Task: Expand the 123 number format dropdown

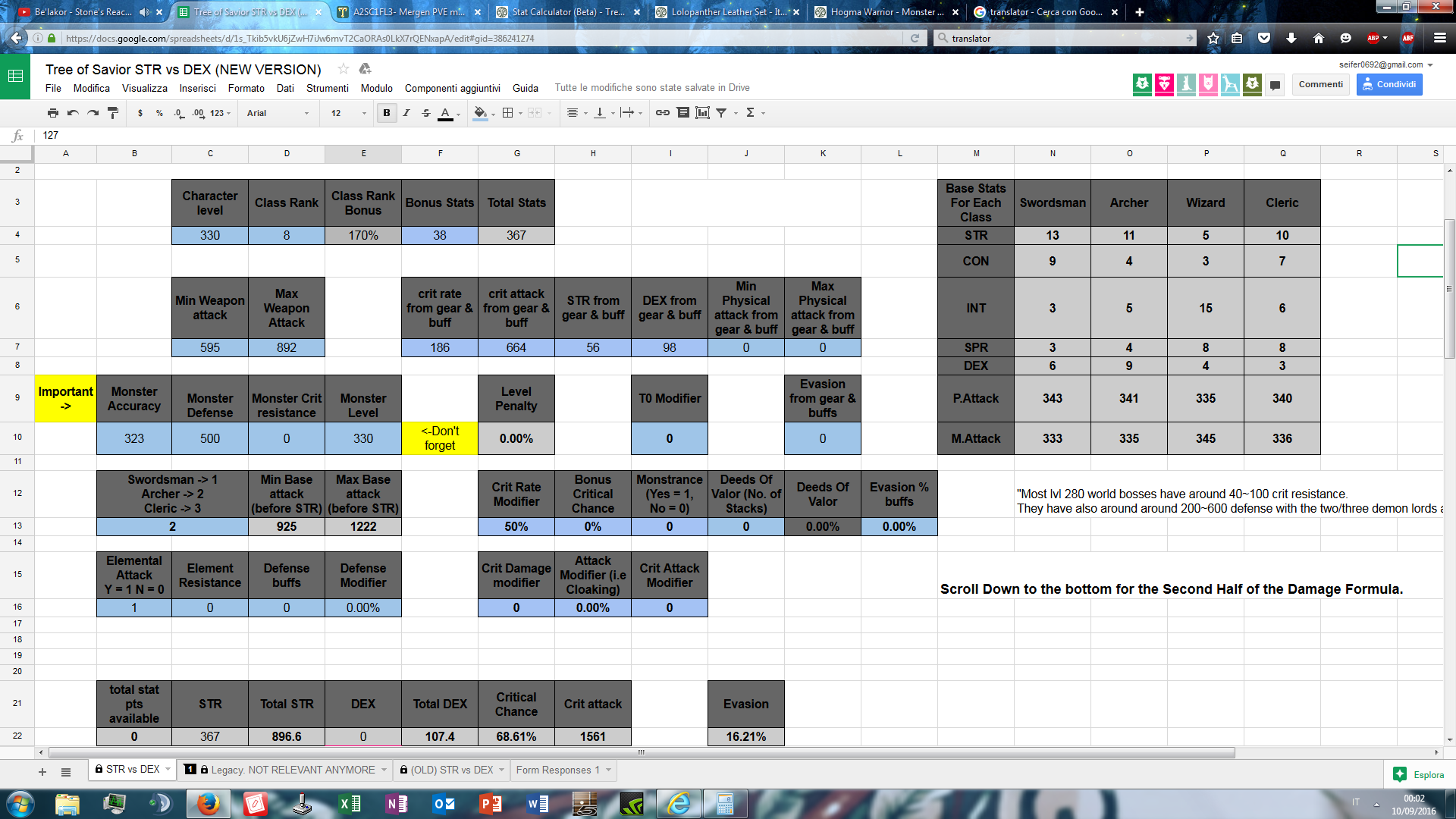Action: (220, 113)
